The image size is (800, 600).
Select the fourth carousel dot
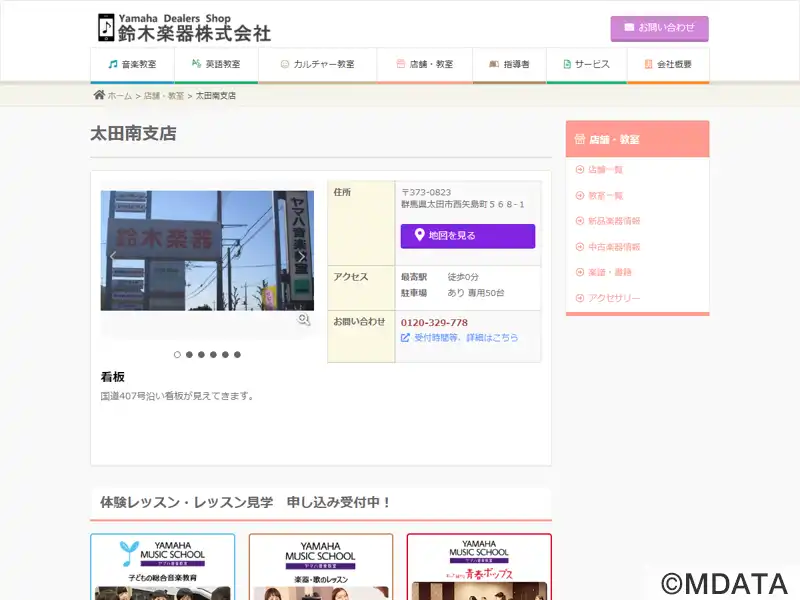pos(213,355)
